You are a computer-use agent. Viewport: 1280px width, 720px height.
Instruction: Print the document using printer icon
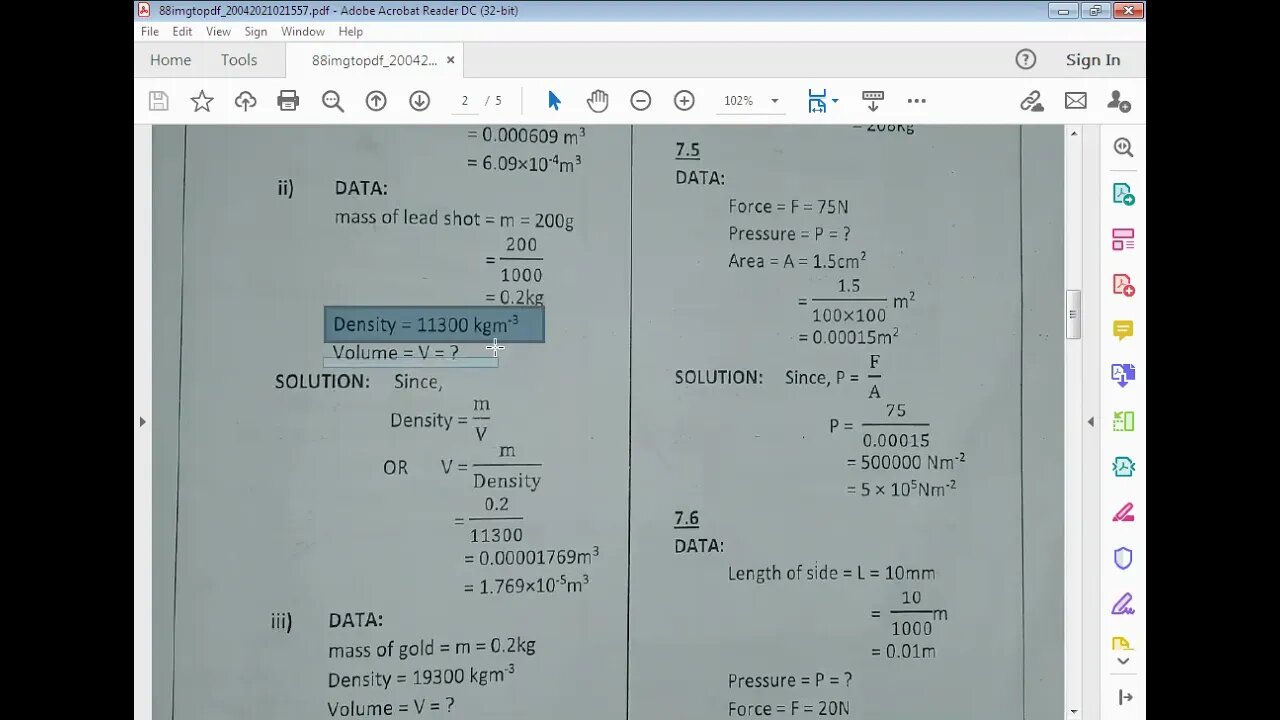coord(288,101)
